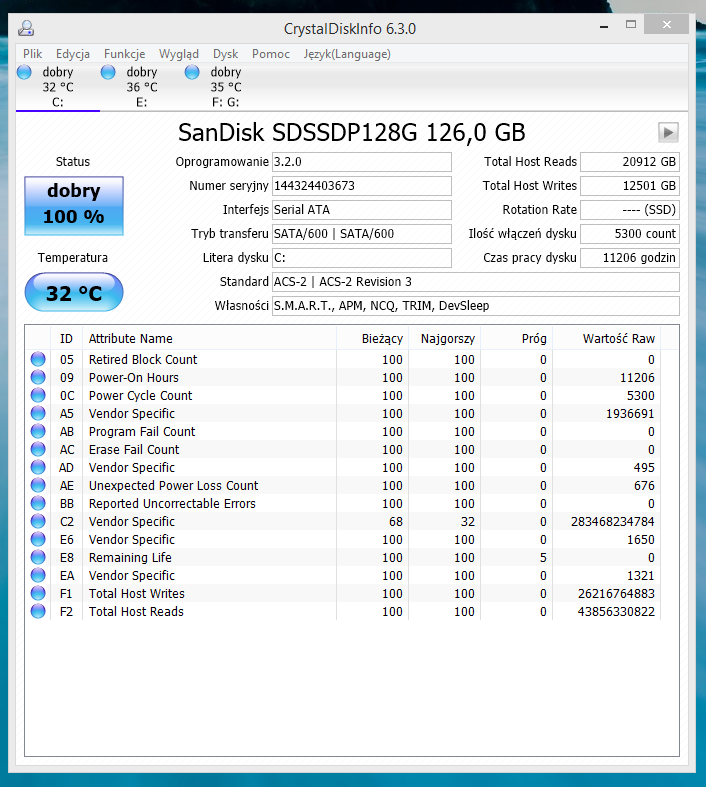Select the Power-On Hours row
706x787 pixels.
[x=343, y=377]
